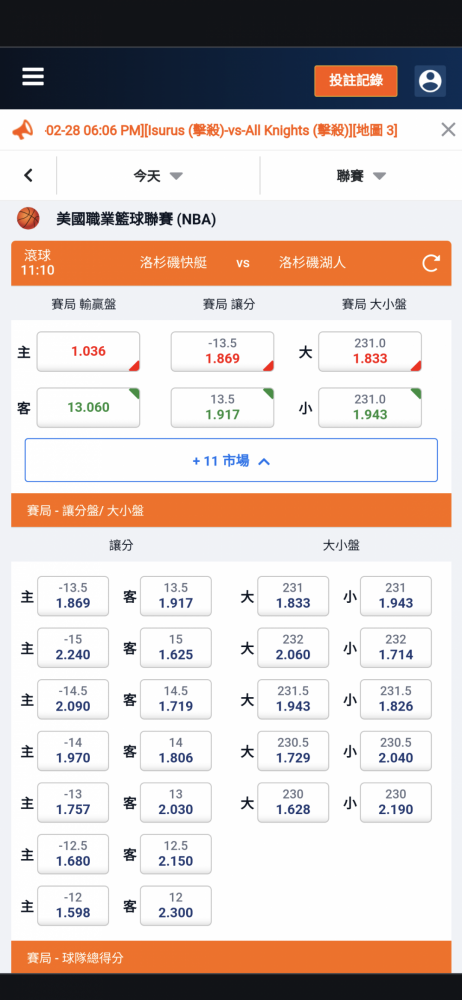
Task: Choose under 230 at odds 2.190
Action: pyautogui.click(x=396, y=802)
